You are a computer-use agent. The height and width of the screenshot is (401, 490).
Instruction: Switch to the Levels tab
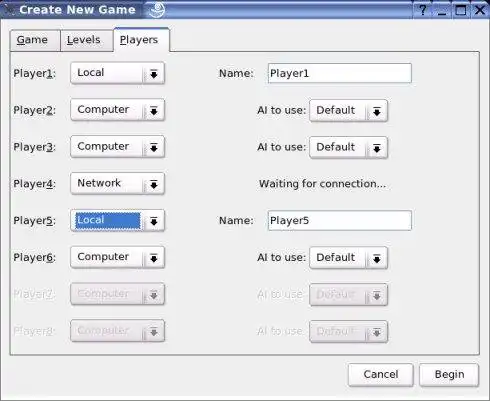click(x=87, y=40)
